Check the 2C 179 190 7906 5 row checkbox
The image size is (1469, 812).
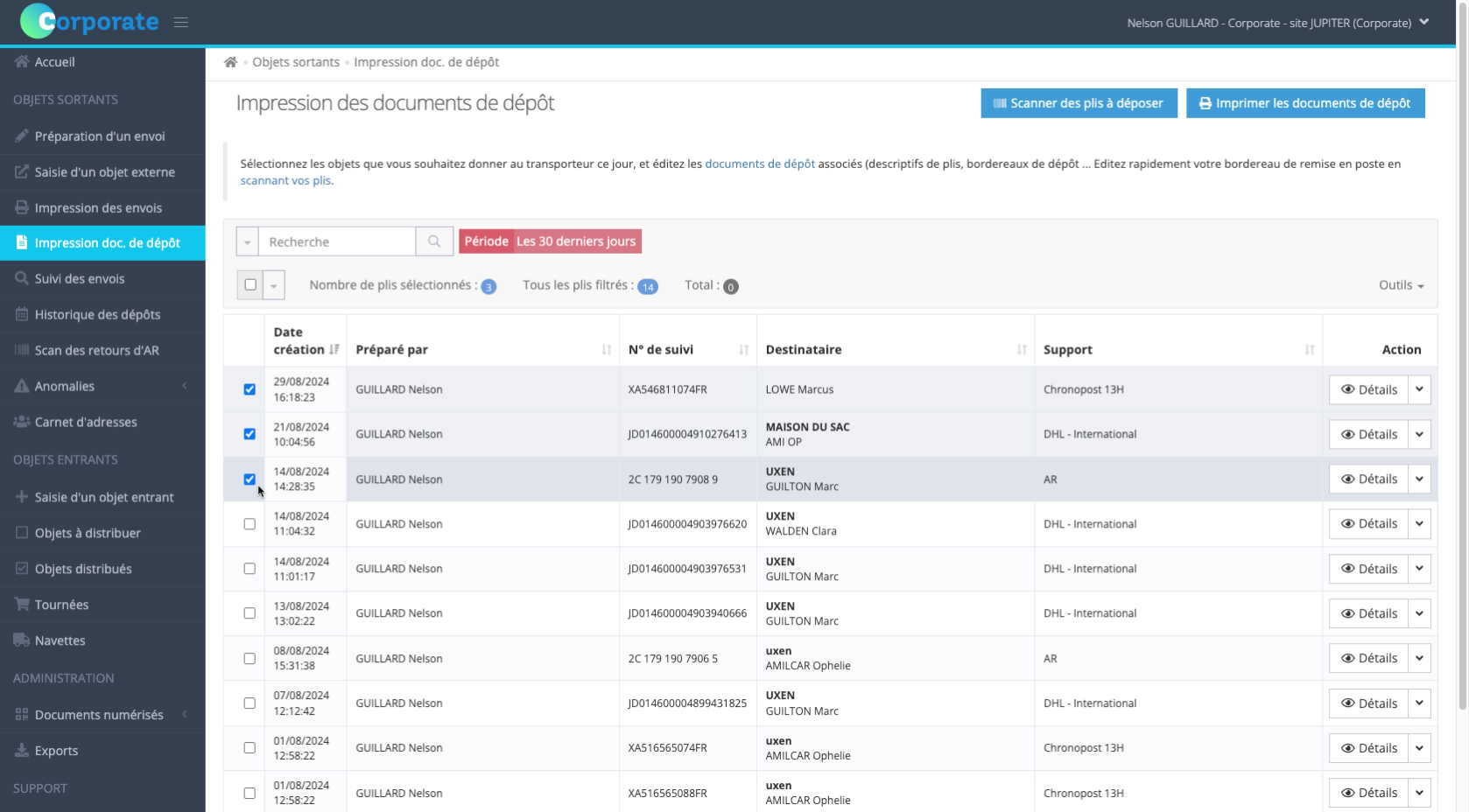250,659
